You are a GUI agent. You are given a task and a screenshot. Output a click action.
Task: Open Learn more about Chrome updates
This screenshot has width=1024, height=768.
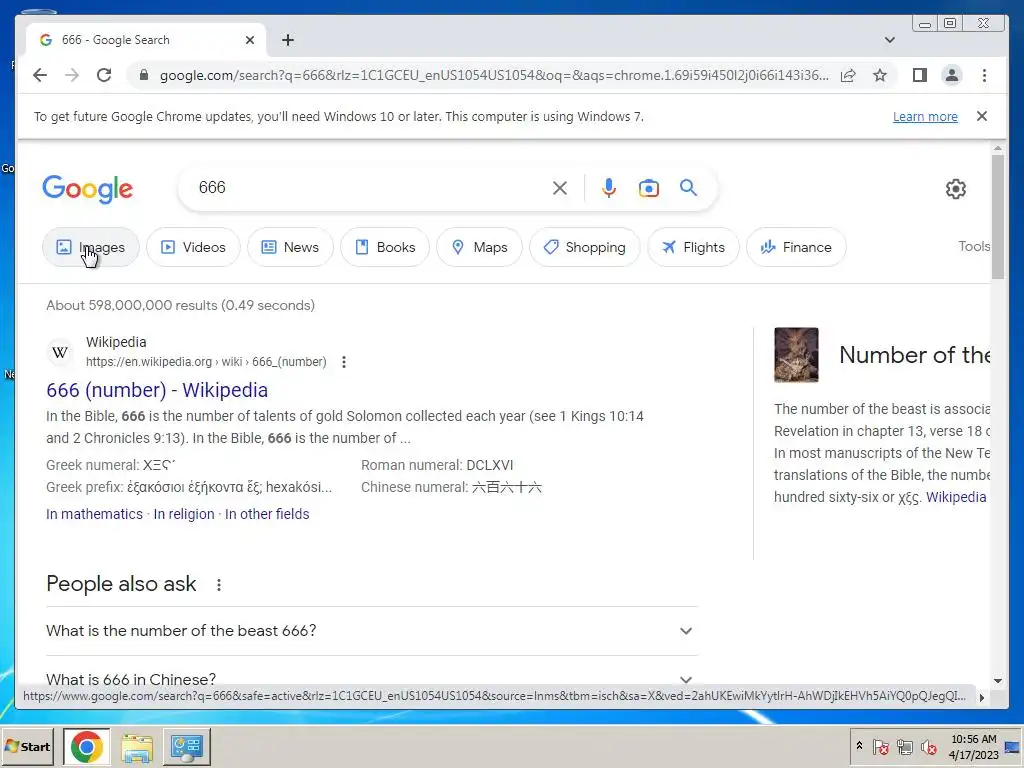click(x=925, y=116)
